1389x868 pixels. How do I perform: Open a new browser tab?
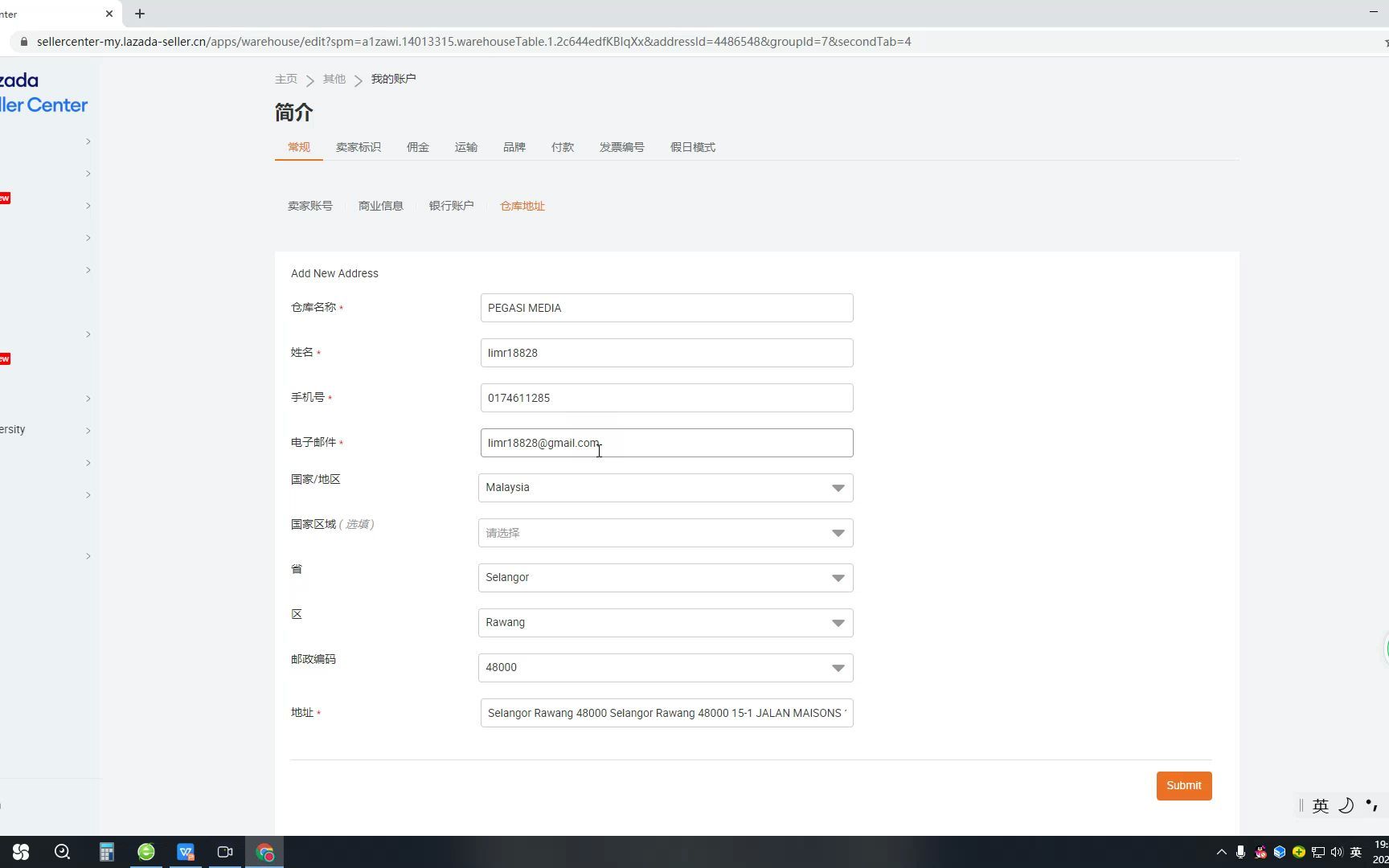(x=140, y=14)
